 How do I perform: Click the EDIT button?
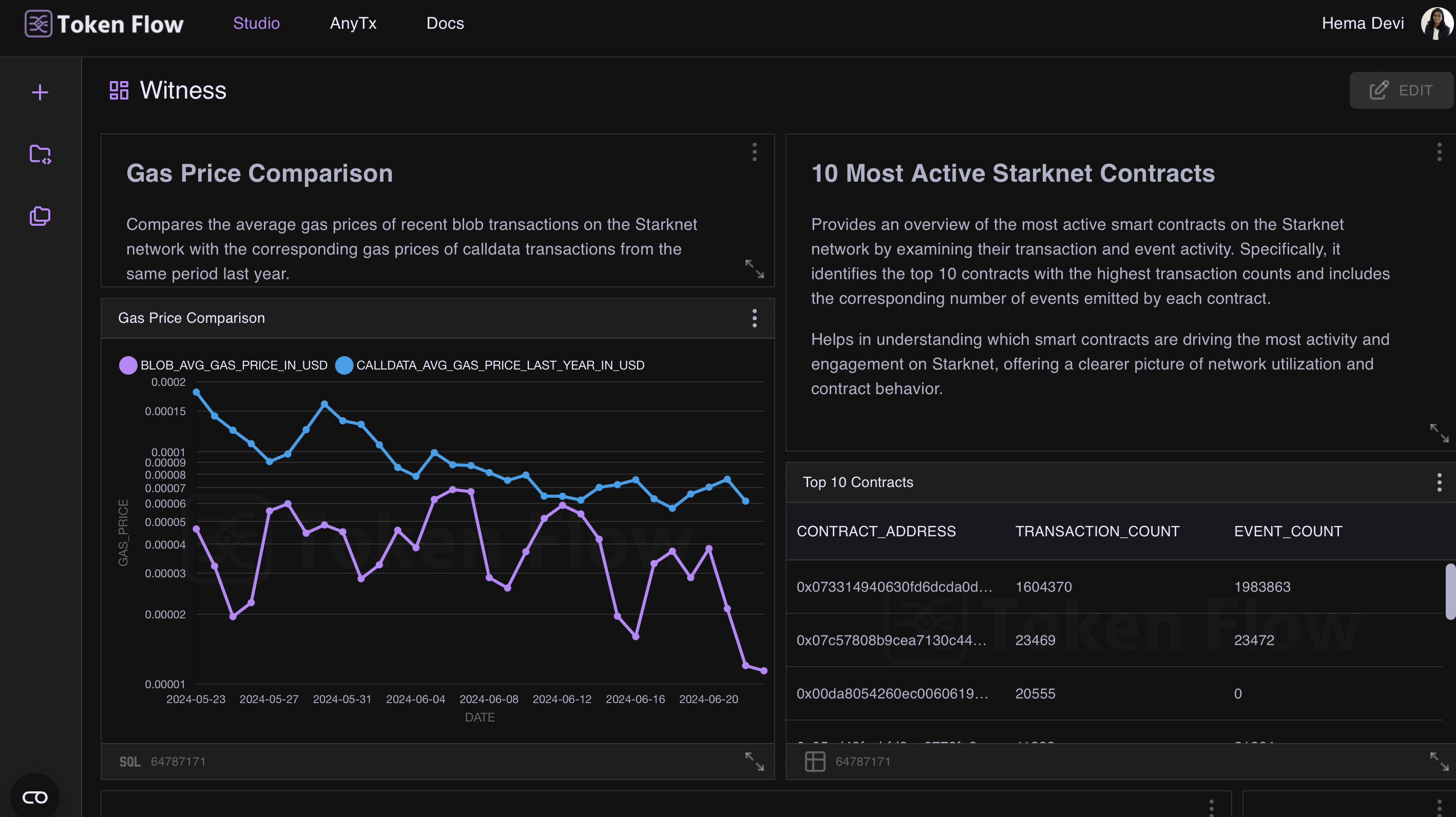point(1401,90)
